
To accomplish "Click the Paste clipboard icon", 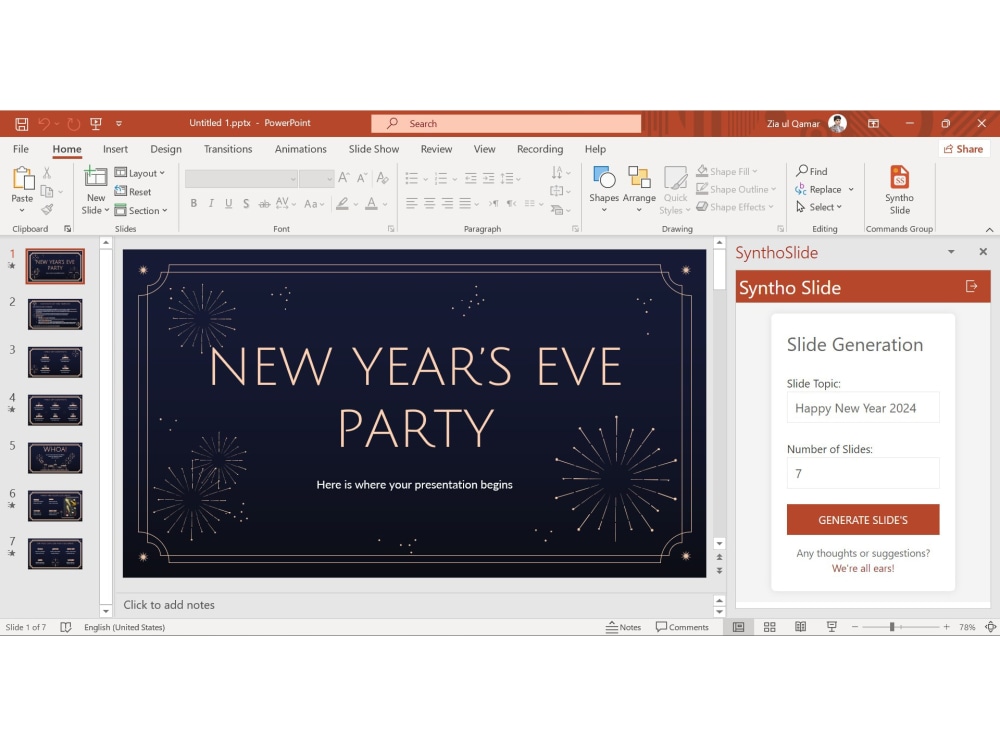I will pos(23,179).
